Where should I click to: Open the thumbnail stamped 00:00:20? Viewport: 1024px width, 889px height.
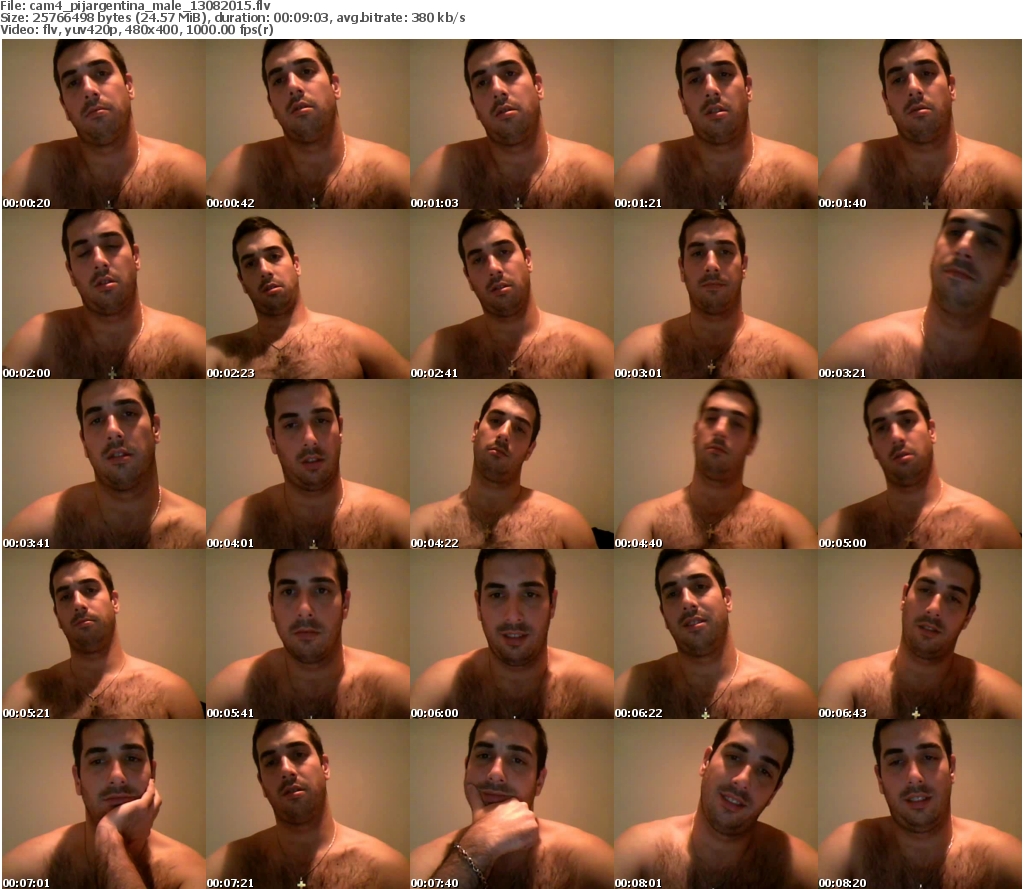click(x=104, y=124)
